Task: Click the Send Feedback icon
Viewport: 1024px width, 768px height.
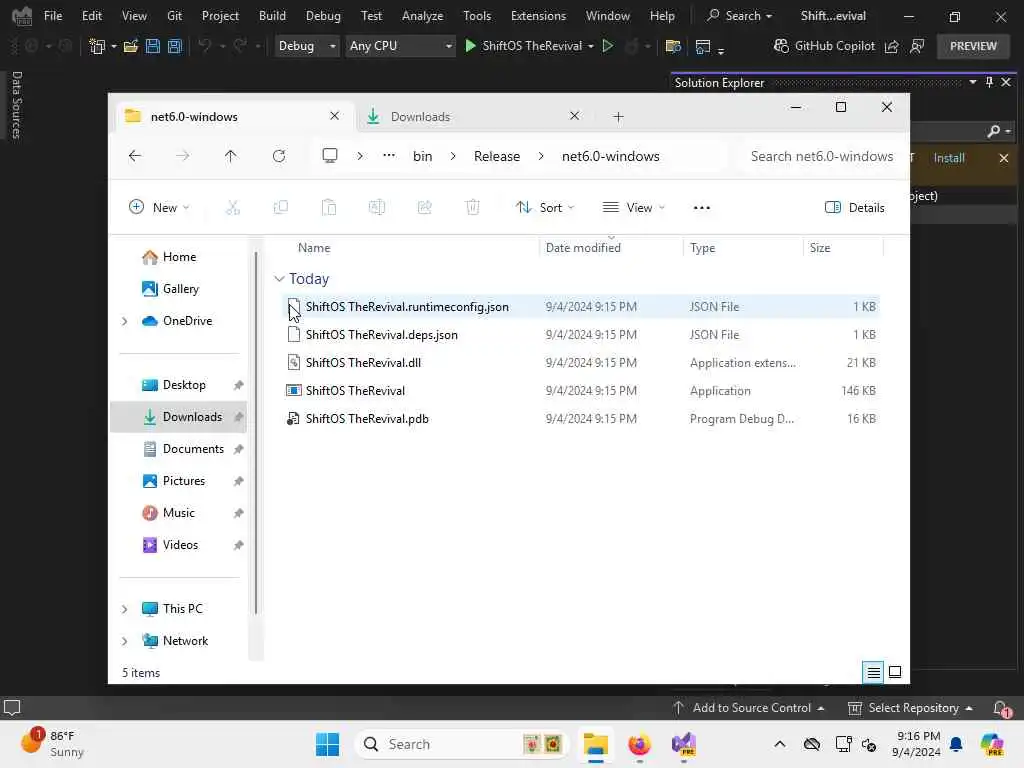Action: [x=918, y=46]
